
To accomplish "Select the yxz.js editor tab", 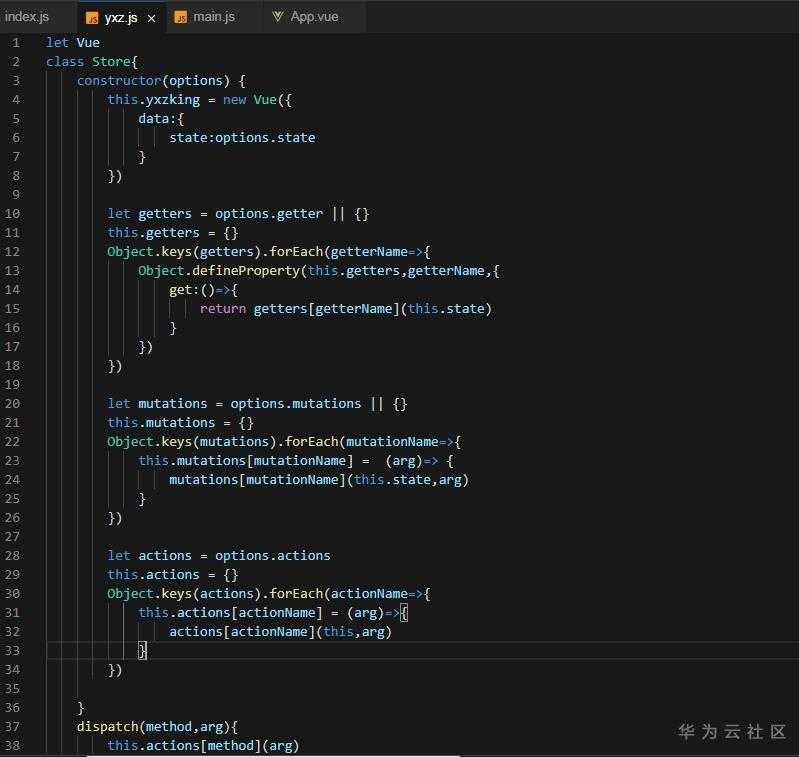I will pyautogui.click(x=121, y=18).
